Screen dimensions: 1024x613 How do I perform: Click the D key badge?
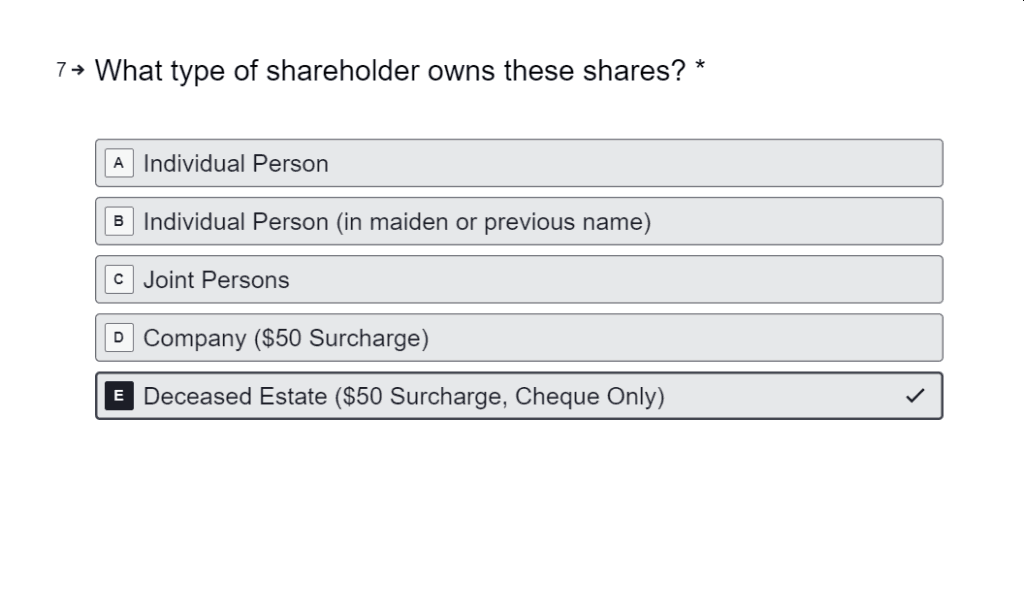[x=118, y=338]
